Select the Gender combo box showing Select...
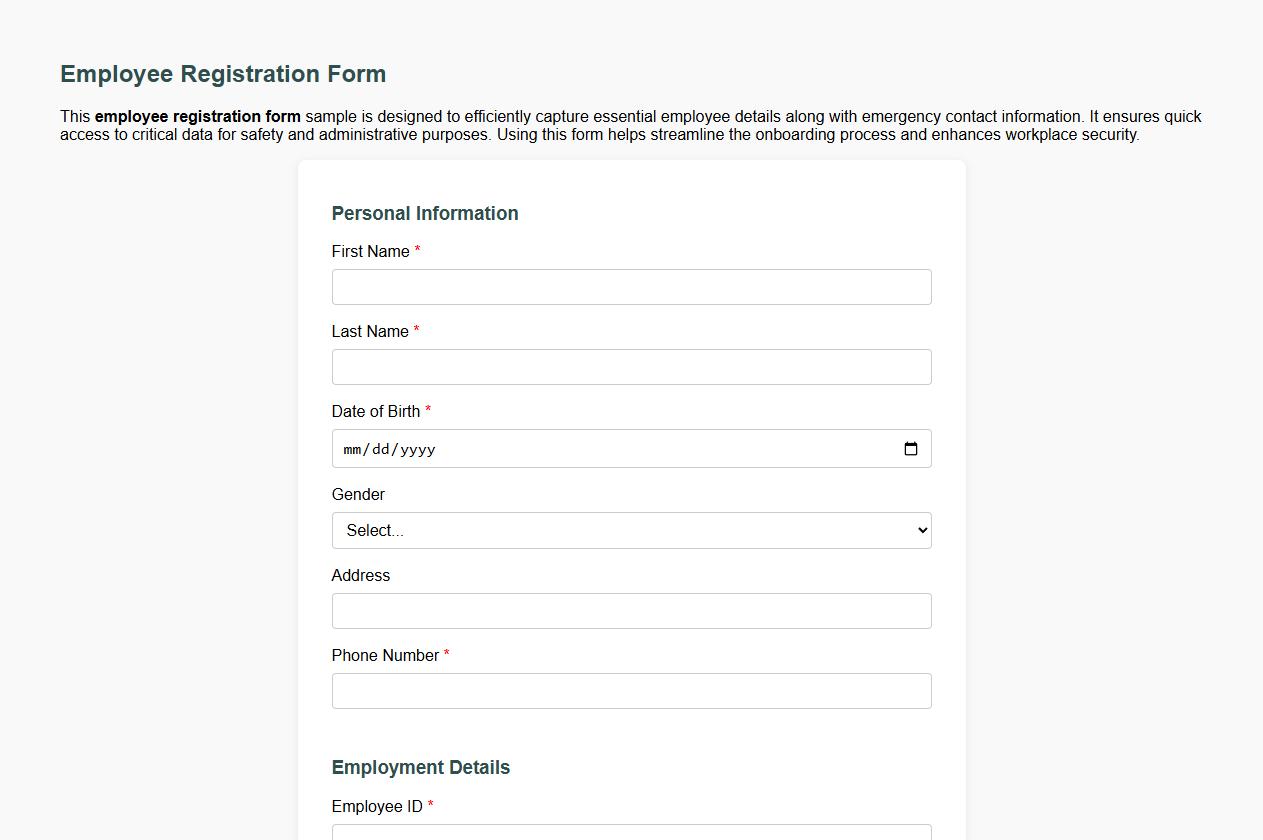 pos(631,530)
